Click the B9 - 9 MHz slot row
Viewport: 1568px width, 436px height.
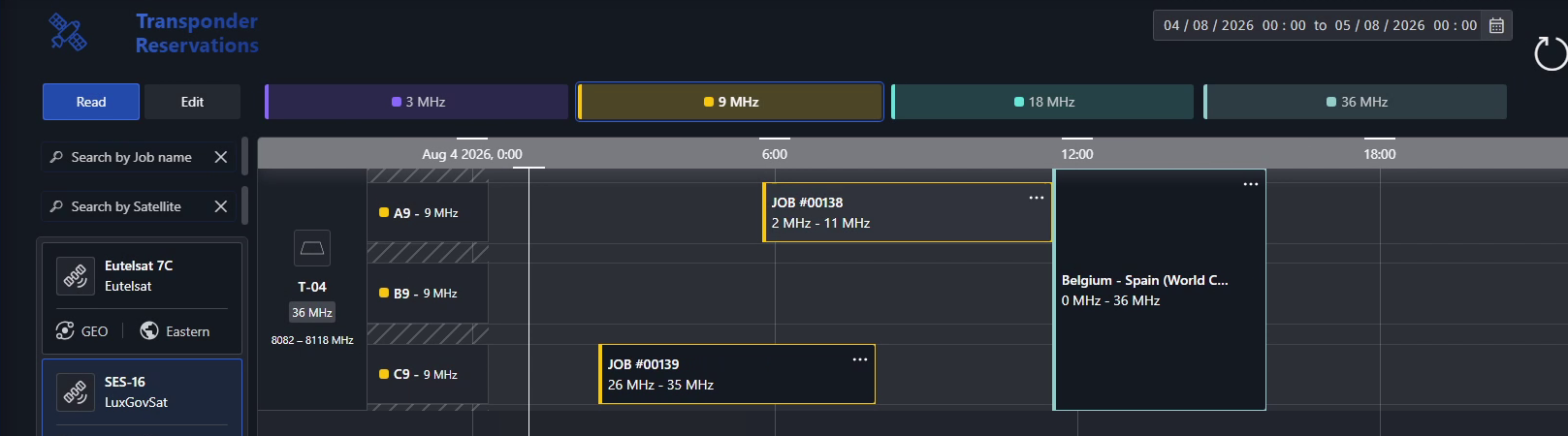(x=428, y=293)
